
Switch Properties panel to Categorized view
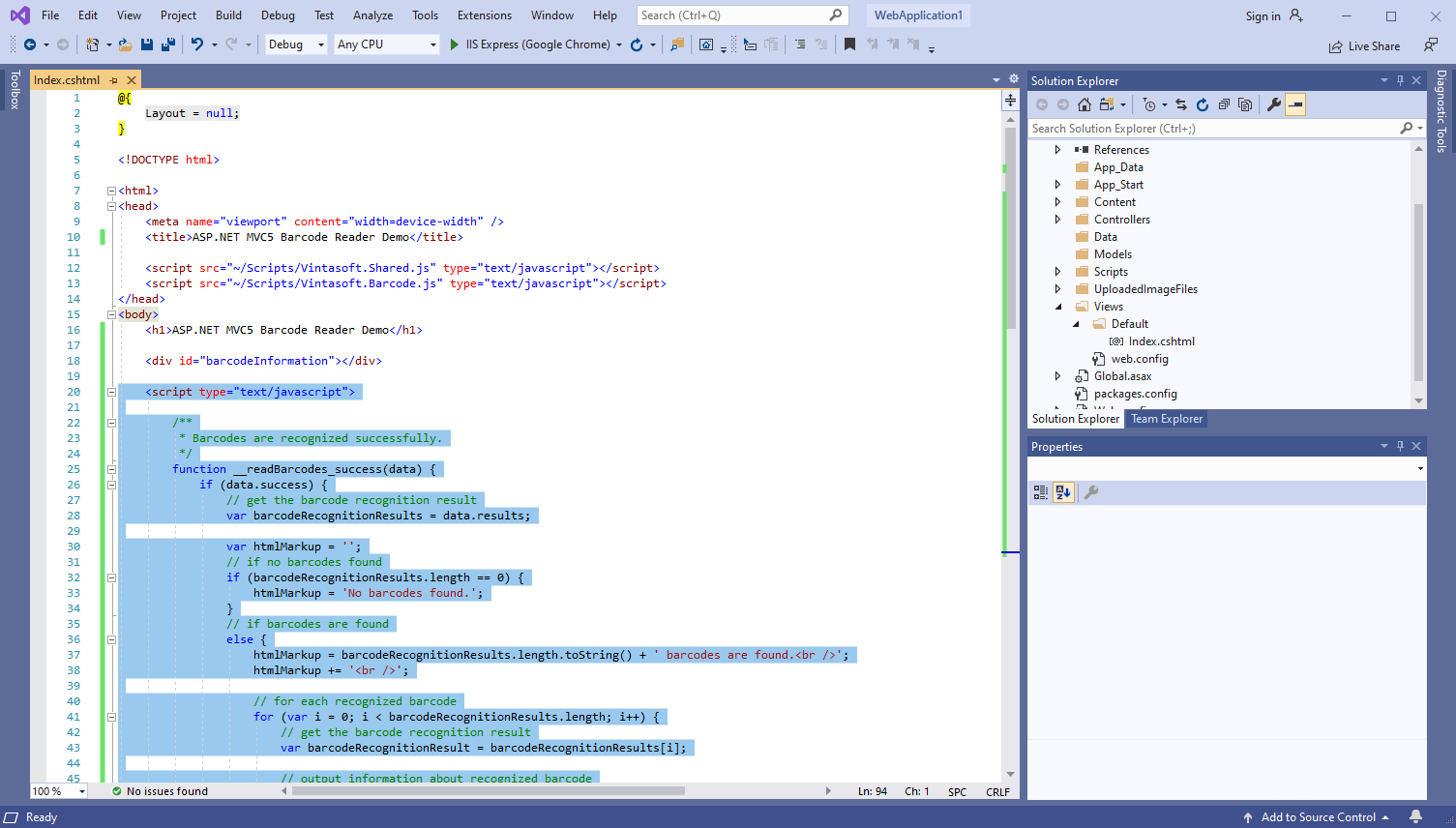1041,492
